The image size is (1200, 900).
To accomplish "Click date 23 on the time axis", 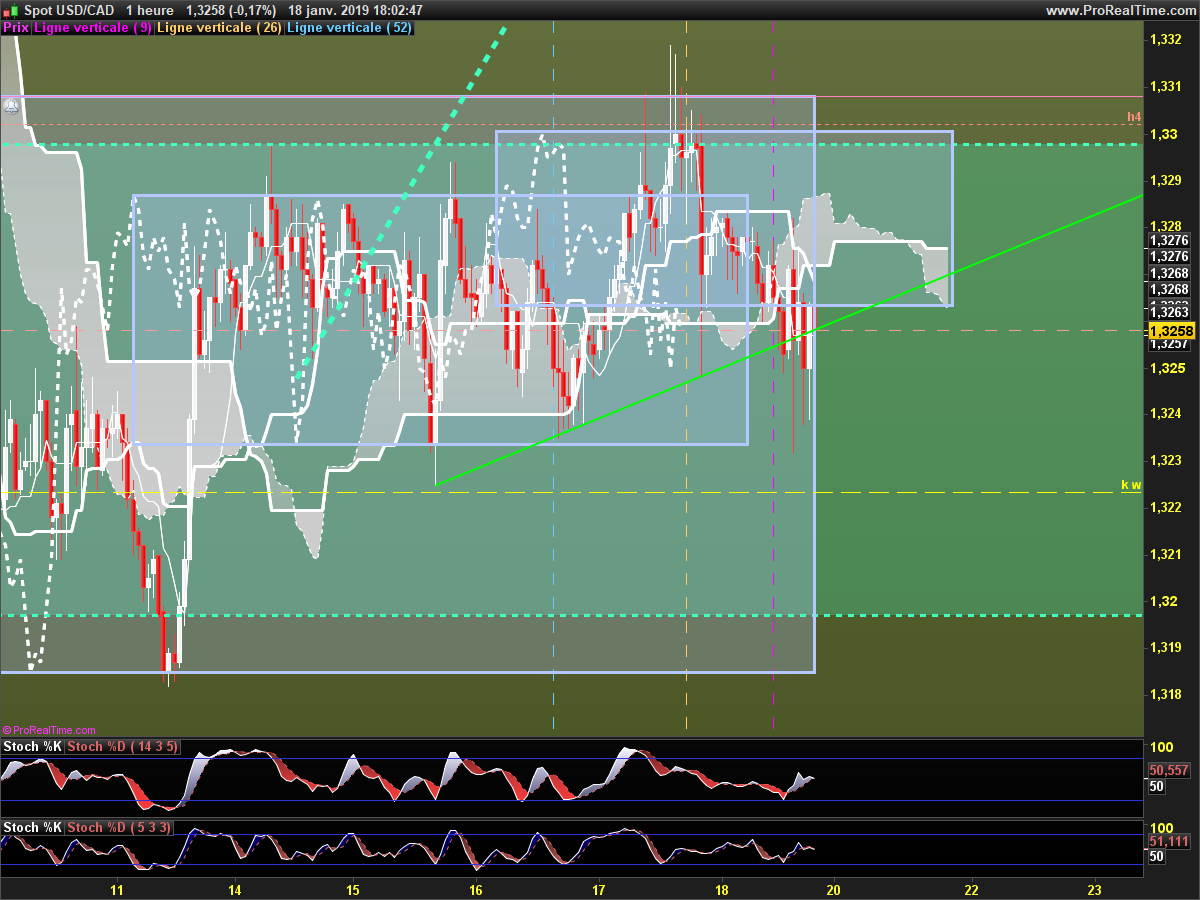I will pyautogui.click(x=1094, y=889).
